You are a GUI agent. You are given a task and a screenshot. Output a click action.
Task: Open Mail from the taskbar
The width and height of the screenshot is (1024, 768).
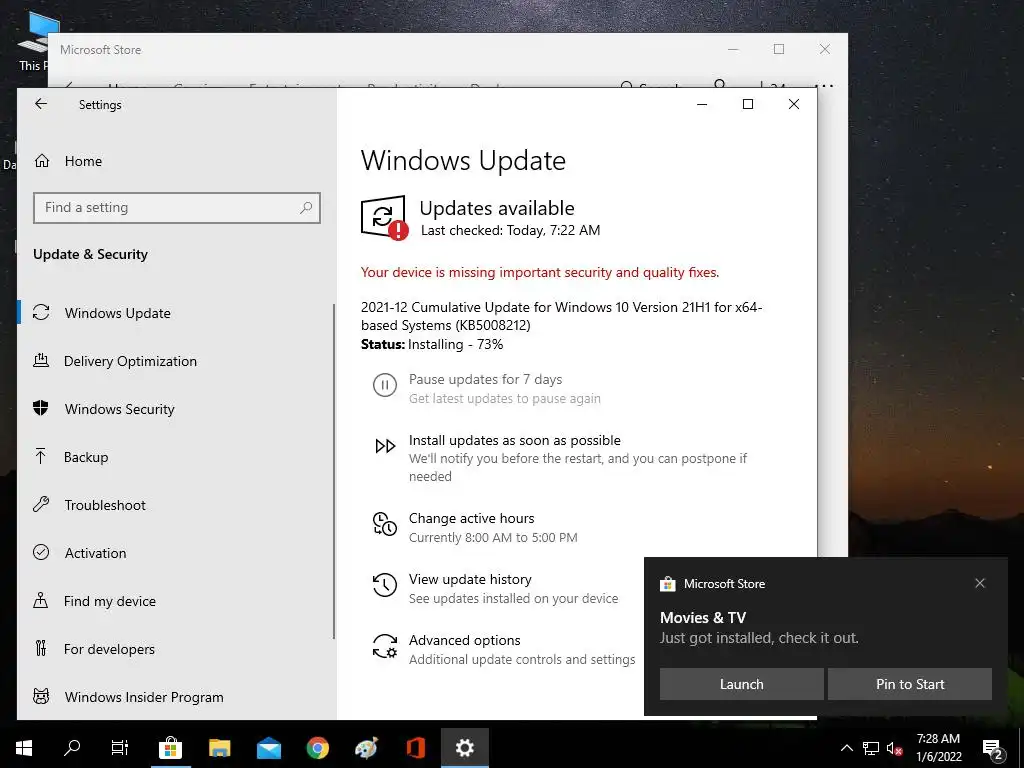click(x=268, y=748)
